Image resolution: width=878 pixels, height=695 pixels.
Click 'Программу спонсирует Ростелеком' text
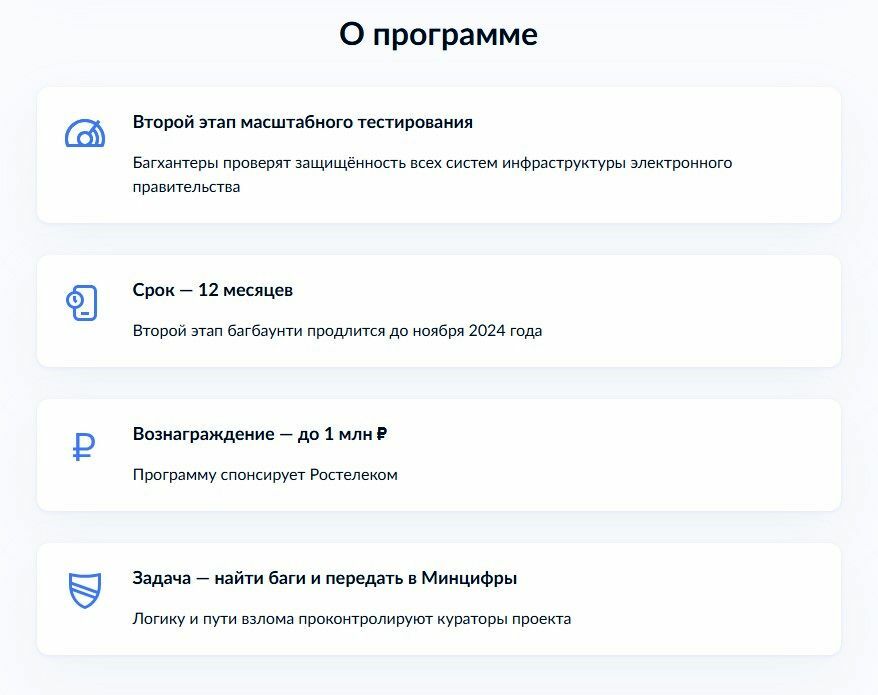(x=265, y=475)
